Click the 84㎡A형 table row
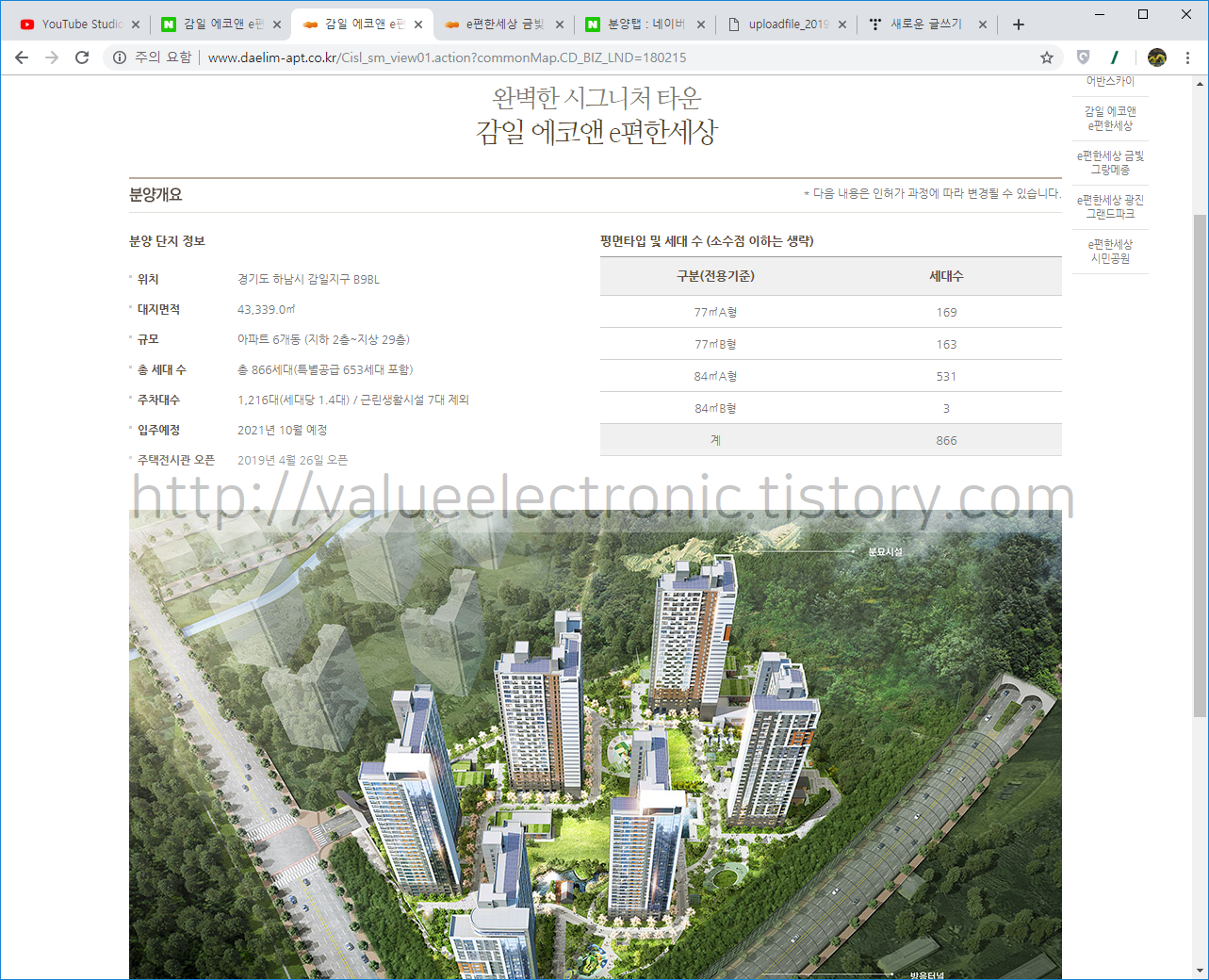The width and height of the screenshot is (1209, 980). (x=831, y=376)
